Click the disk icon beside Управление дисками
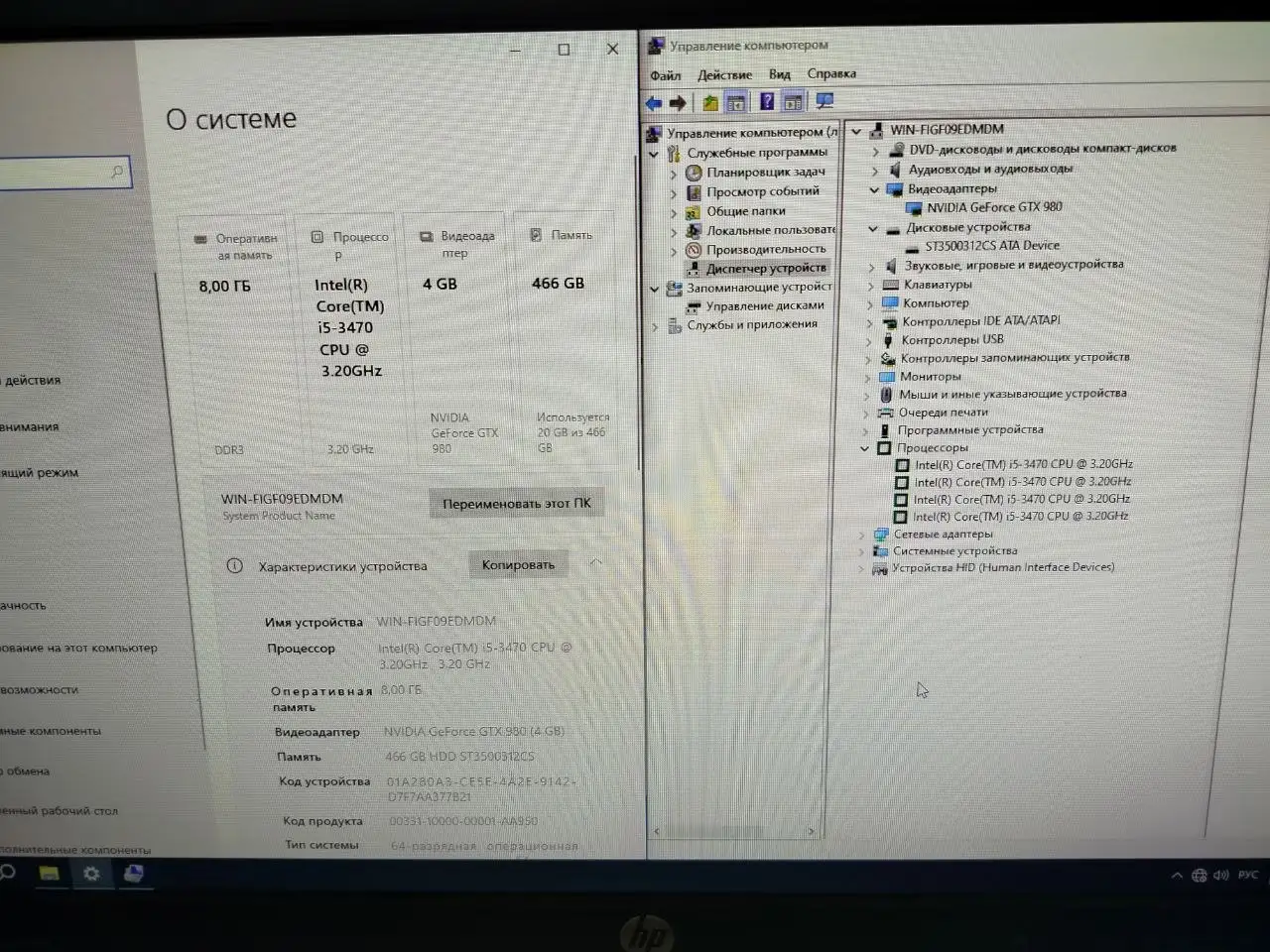This screenshot has height=952, width=1270. (694, 306)
